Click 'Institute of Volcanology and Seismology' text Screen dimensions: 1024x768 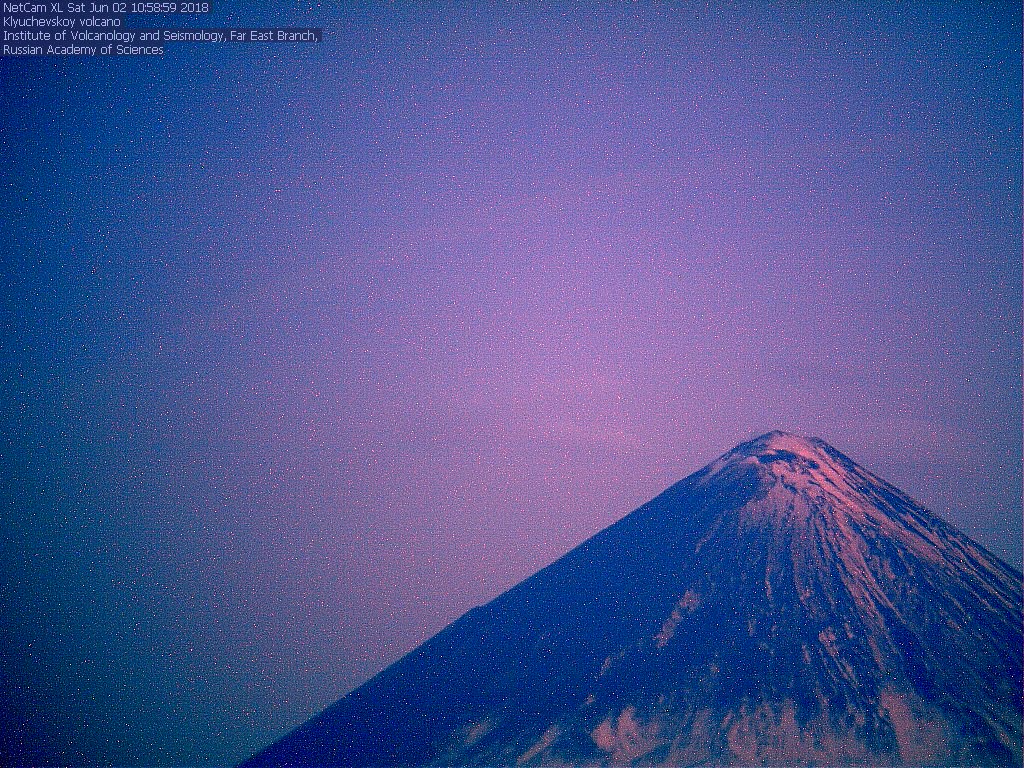point(114,36)
